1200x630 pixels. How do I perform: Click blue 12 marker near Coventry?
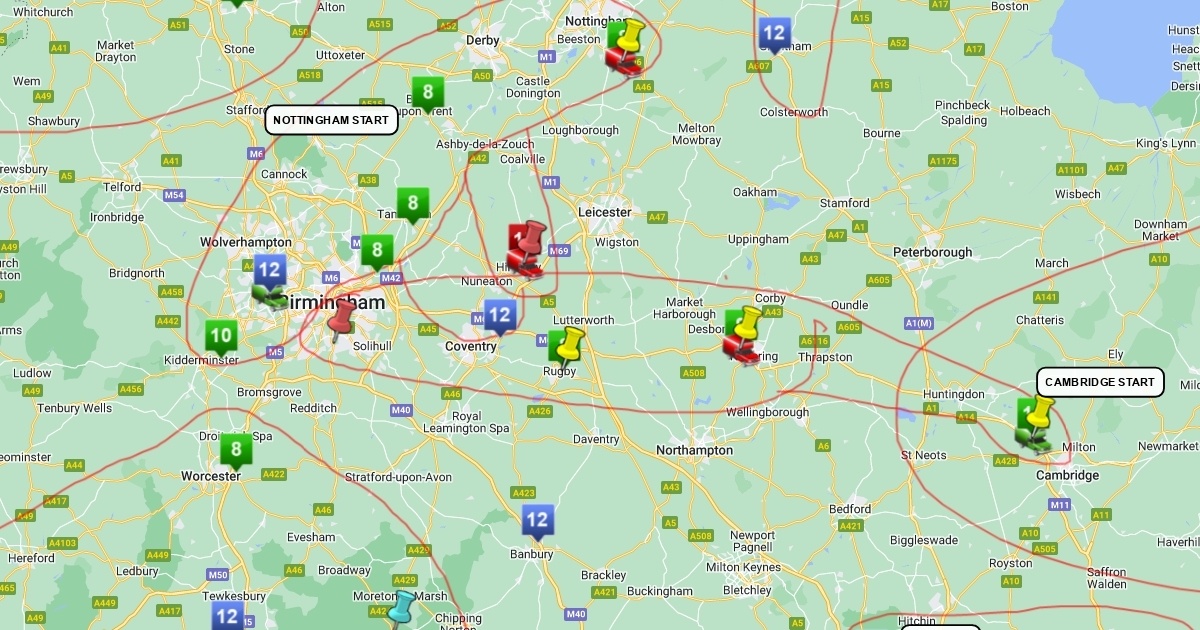(x=500, y=317)
